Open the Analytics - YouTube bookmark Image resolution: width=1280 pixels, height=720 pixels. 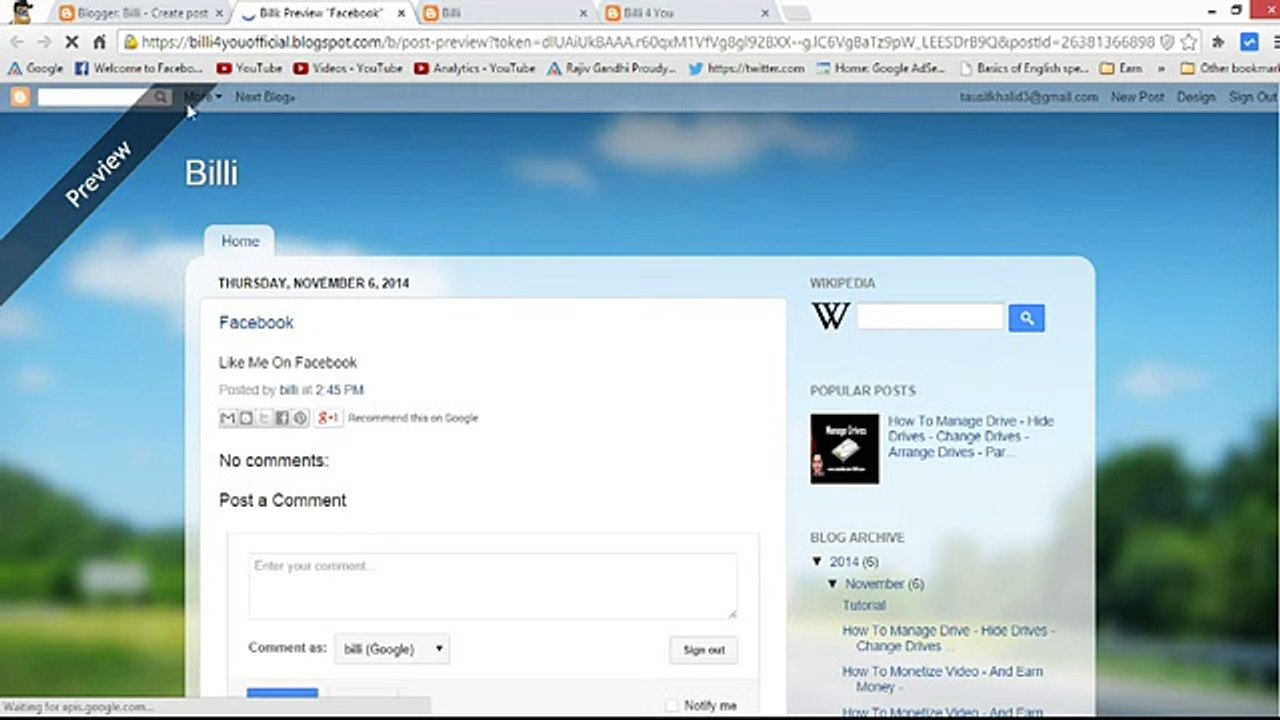474,68
